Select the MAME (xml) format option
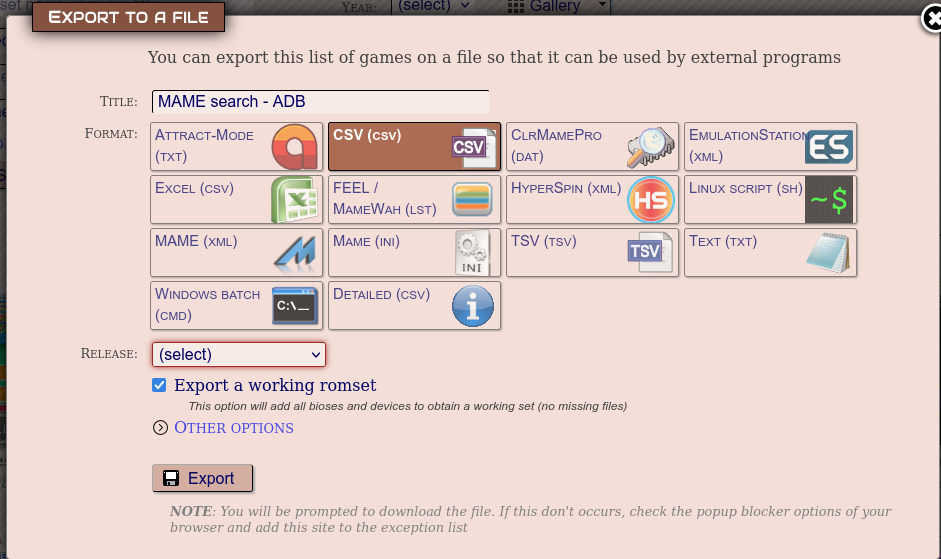Viewport: 941px width, 559px height. pos(236,253)
